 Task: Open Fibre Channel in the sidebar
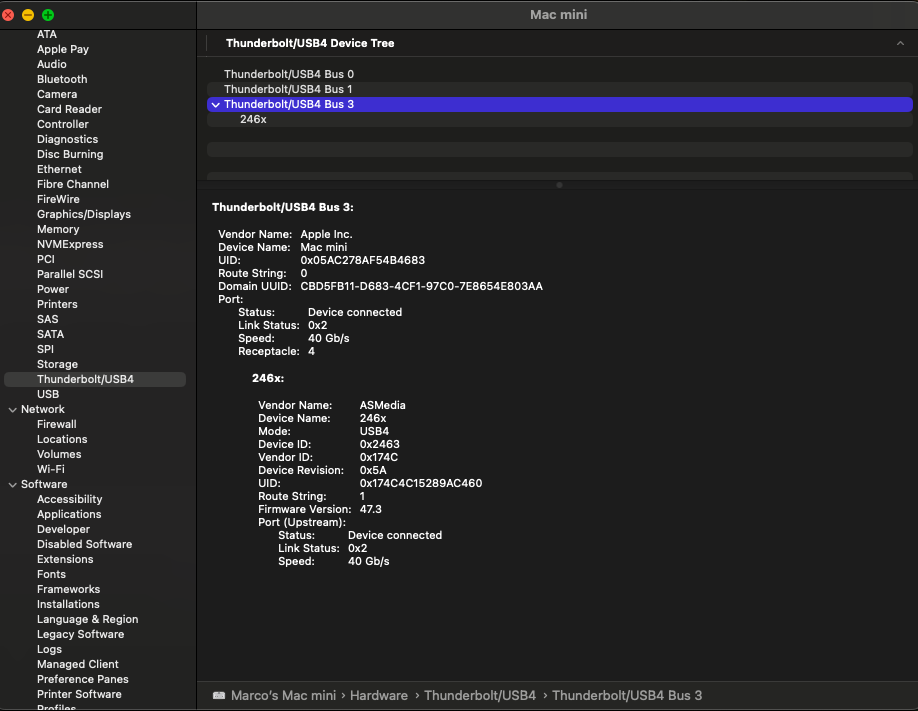pos(73,184)
